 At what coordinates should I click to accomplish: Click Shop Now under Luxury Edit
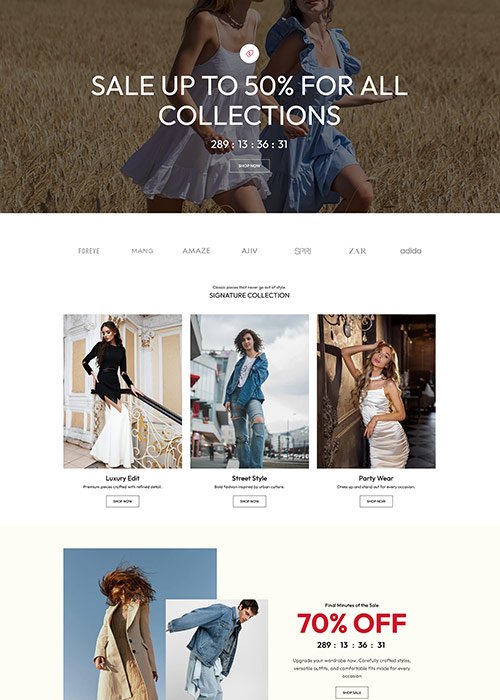(x=123, y=501)
